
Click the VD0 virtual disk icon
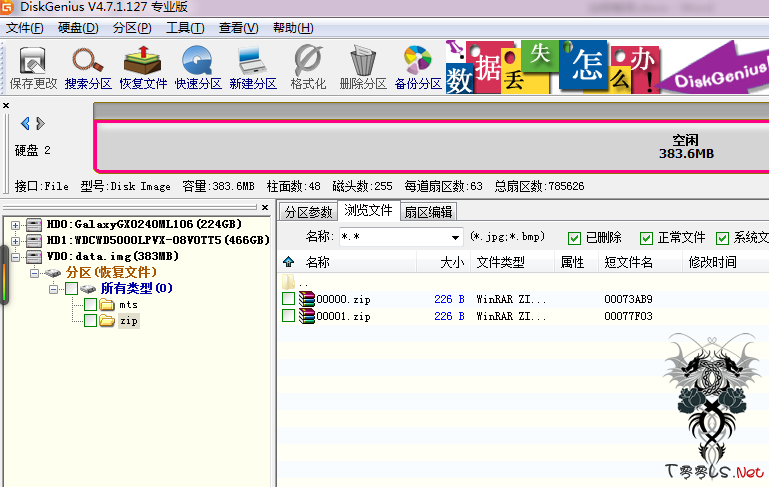tap(34, 256)
